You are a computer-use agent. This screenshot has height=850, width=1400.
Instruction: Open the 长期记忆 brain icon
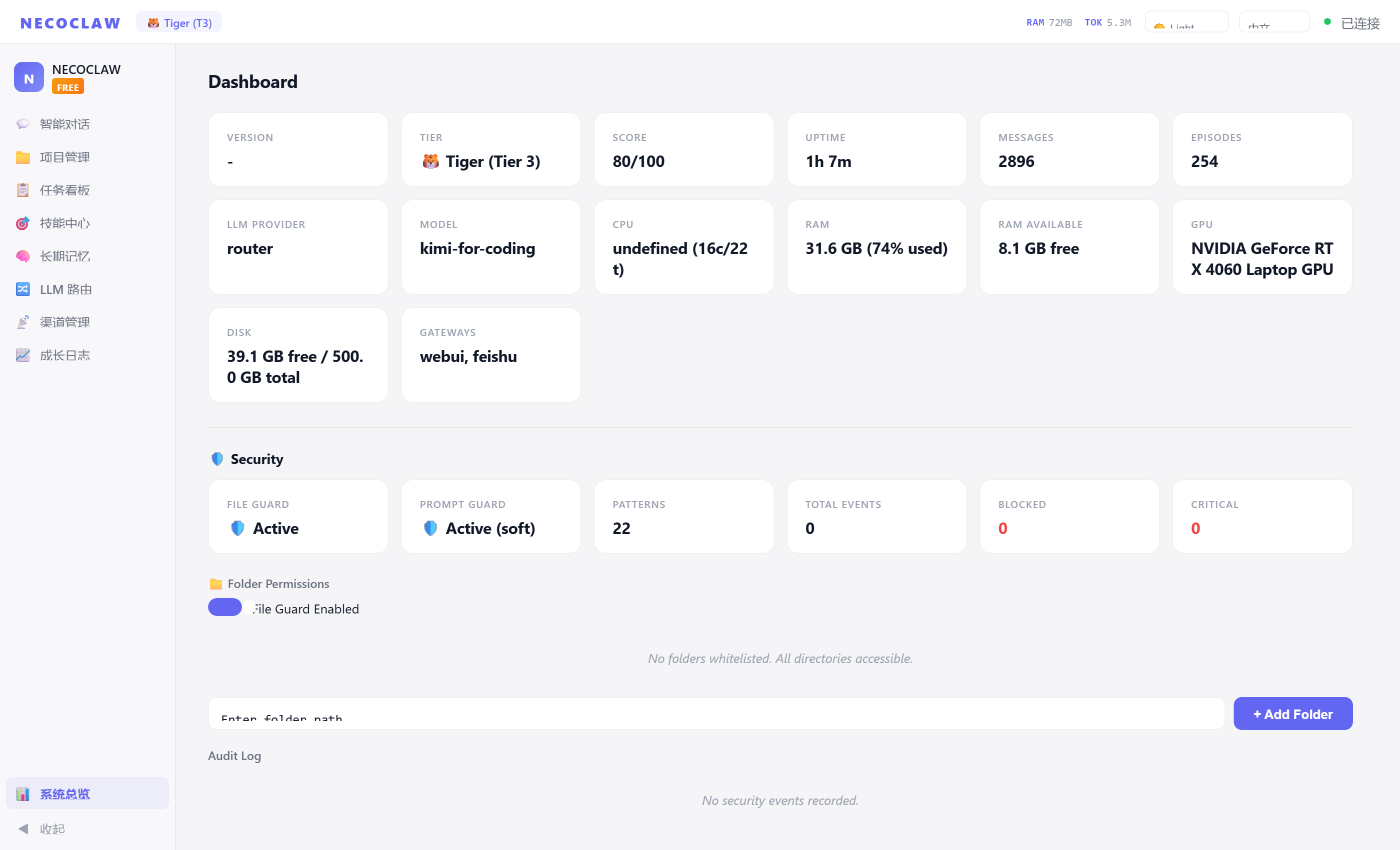pyautogui.click(x=22, y=256)
